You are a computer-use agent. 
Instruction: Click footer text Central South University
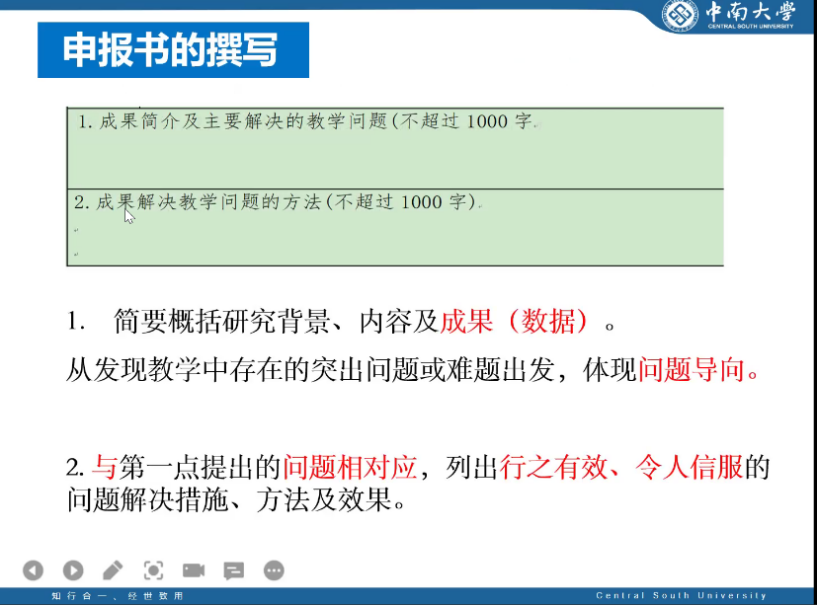pyautogui.click(x=681, y=596)
